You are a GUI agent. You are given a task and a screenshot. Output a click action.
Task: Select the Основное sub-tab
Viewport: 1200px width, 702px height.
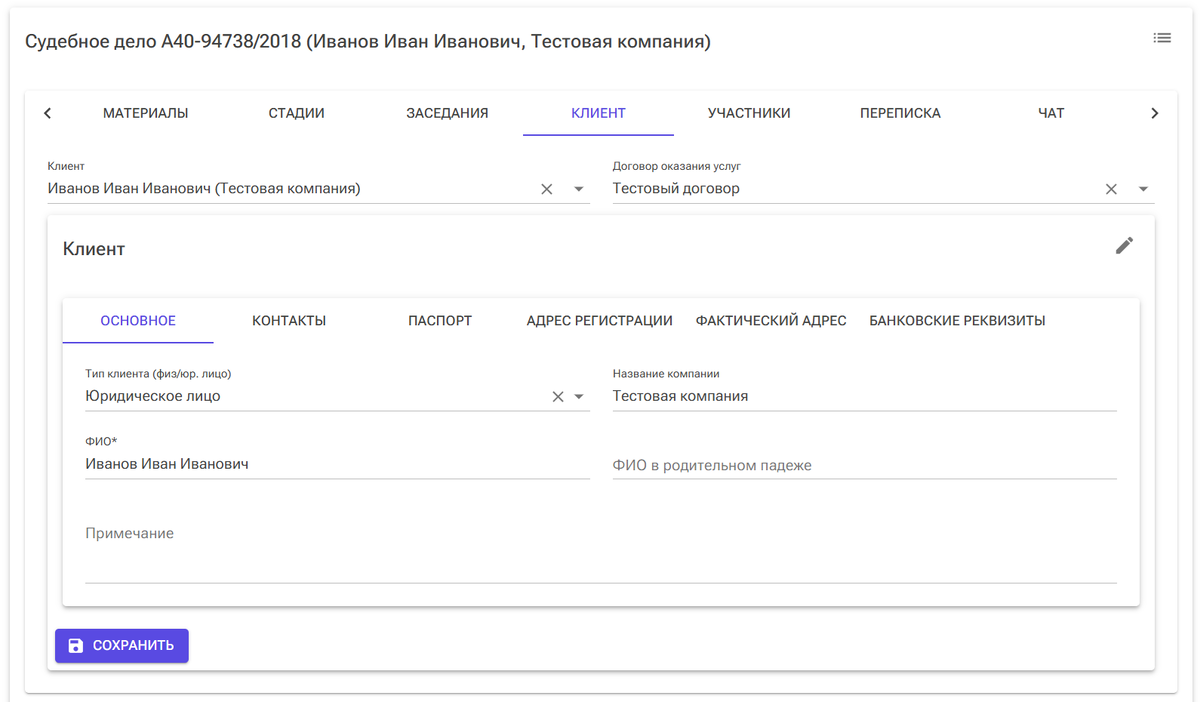138,321
